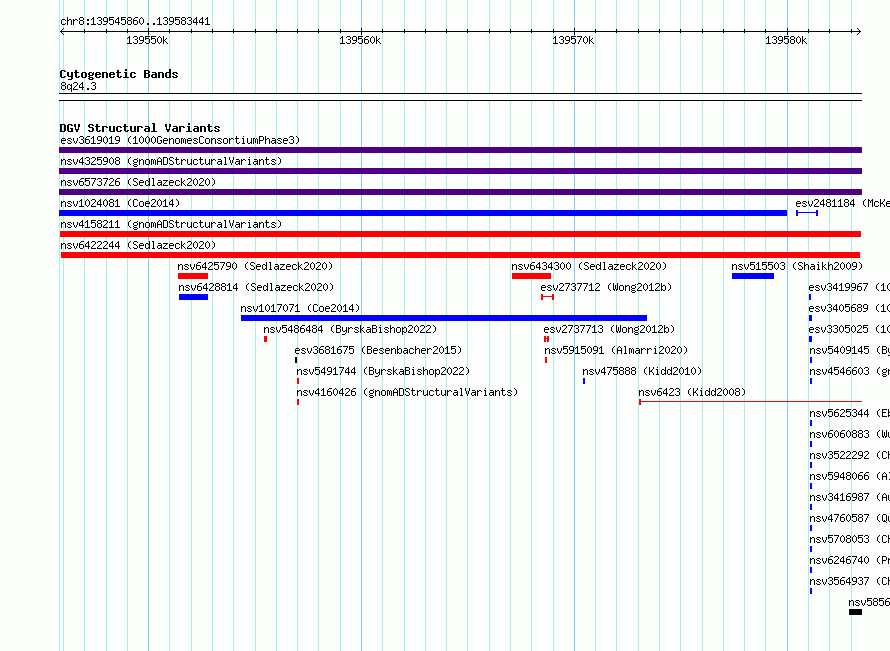The height and width of the screenshot is (651, 890).
Task: Select nsv4160426 (gnomADStructuralVariants) label
Action: pyautogui.click(x=407, y=392)
